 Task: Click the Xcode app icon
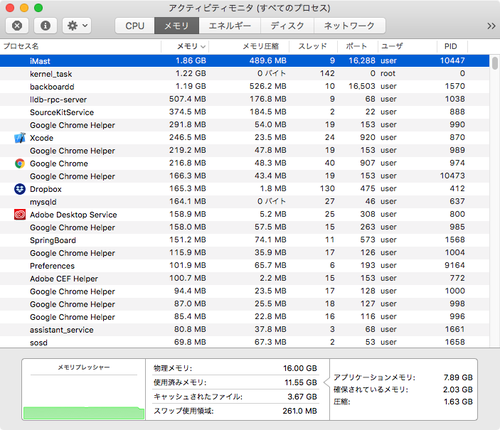[20, 138]
